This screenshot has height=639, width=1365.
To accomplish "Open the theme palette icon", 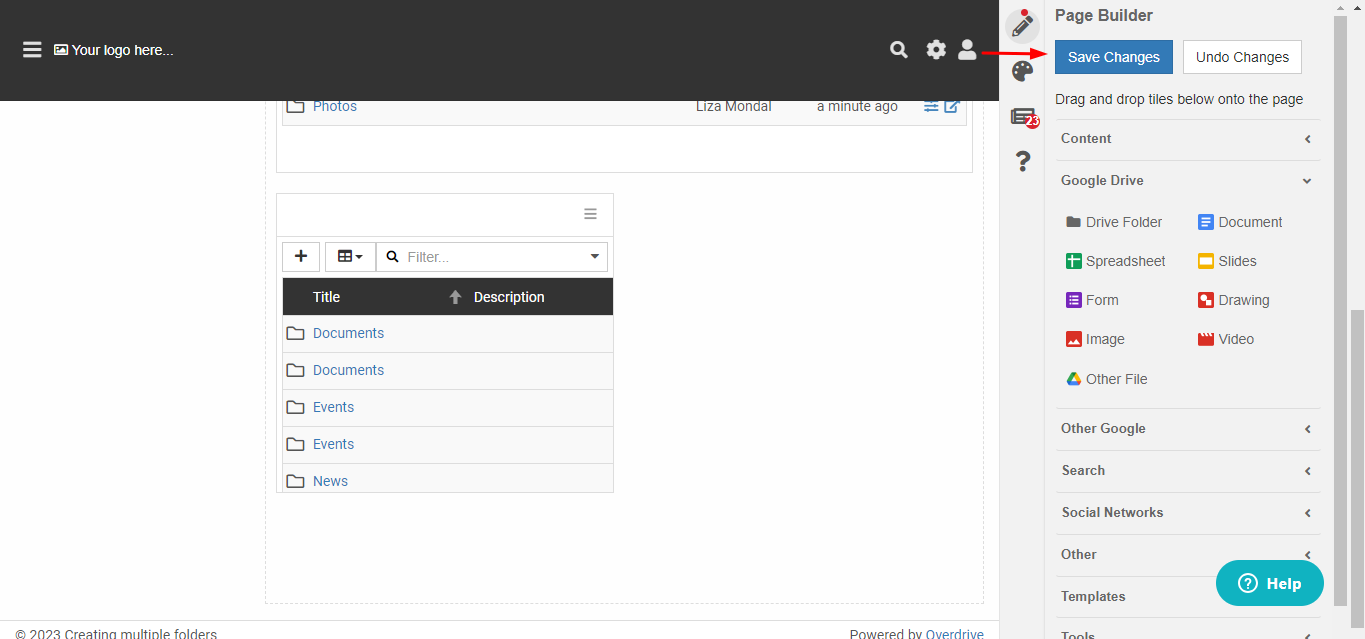I will 1022,71.
